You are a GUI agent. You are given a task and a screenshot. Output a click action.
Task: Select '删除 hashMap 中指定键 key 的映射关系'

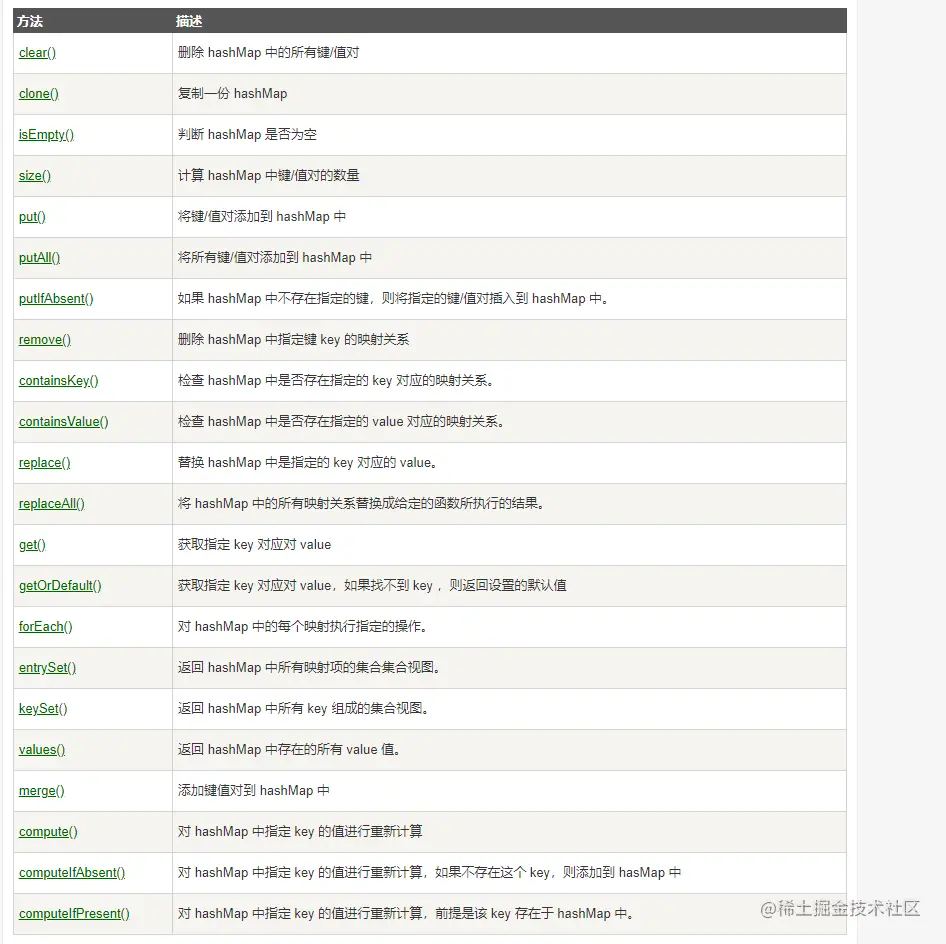tap(293, 340)
